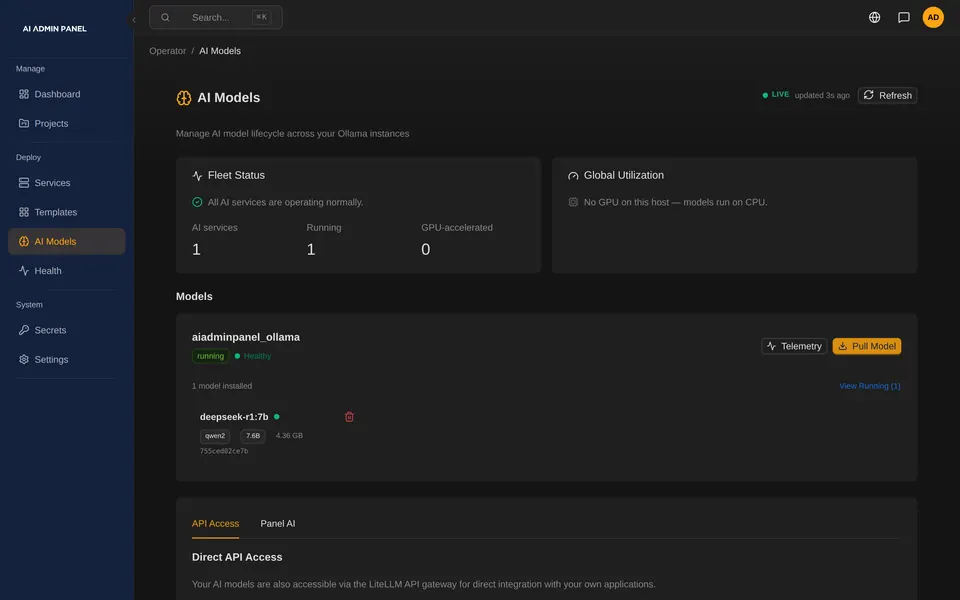Click the deepseek-r1:7b model name
This screenshot has width=960, height=600.
[x=234, y=417]
